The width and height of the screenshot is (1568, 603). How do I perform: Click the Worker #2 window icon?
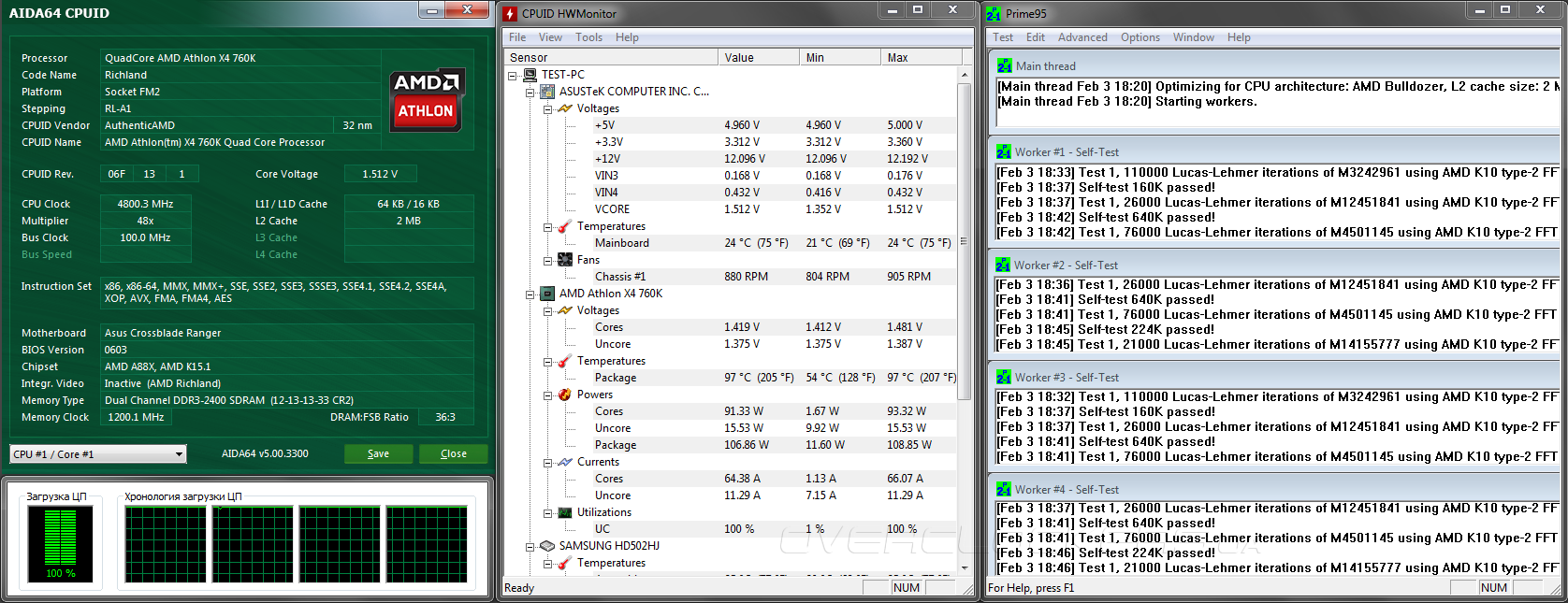pos(1003,266)
